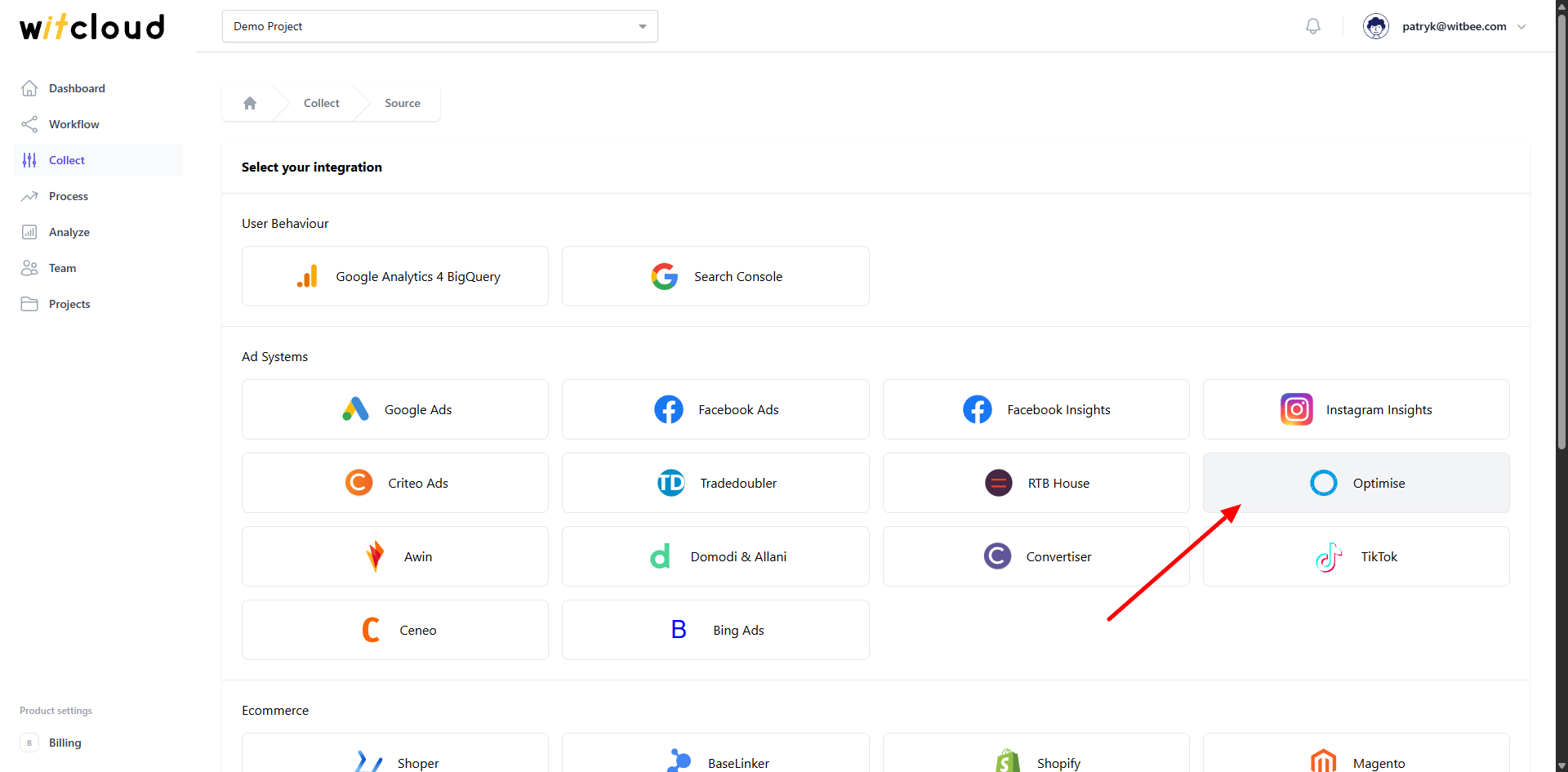Screen dimensions: 1568x772
Task: Click the 'Ecommerce' section label
Action: point(275,711)
